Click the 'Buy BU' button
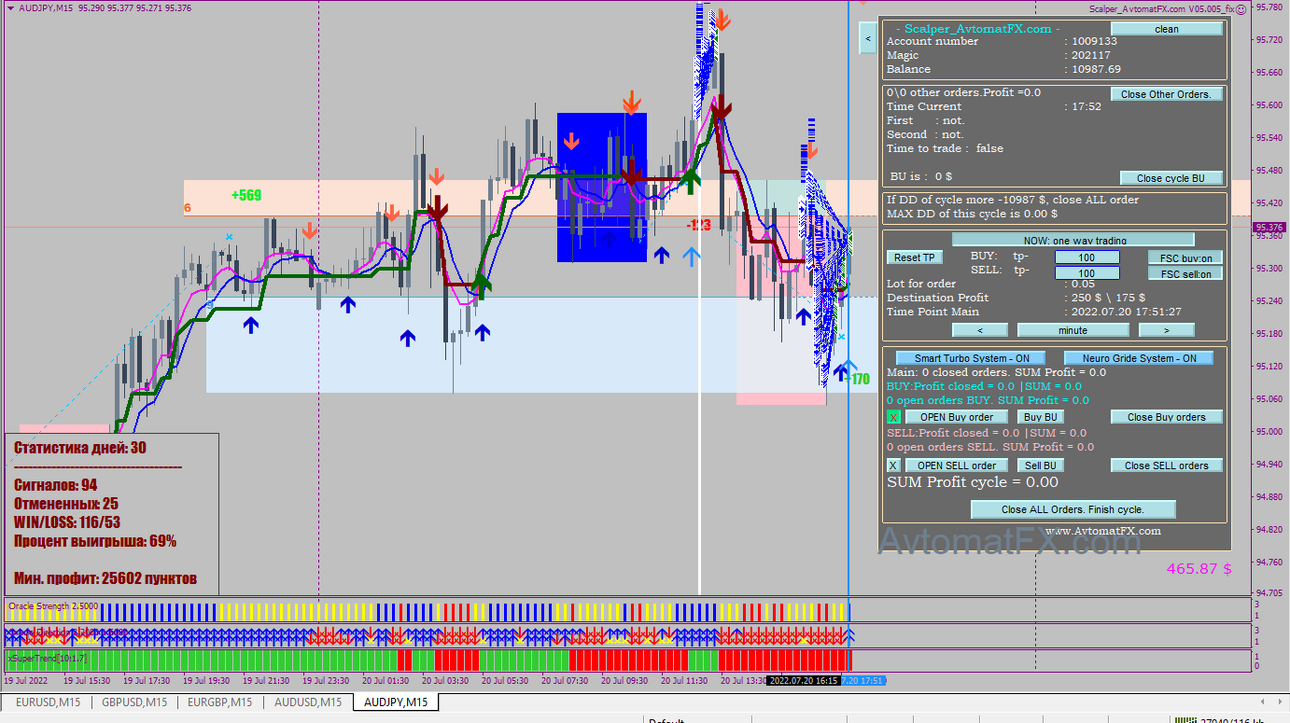The width and height of the screenshot is (1290, 723). 1040,417
